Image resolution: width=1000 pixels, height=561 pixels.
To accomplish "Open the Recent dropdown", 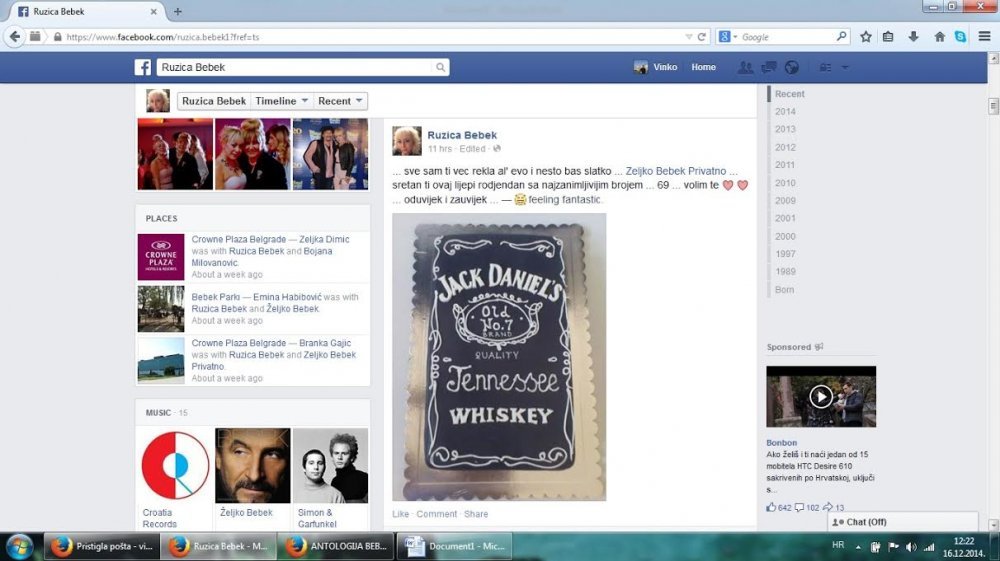I will (340, 101).
